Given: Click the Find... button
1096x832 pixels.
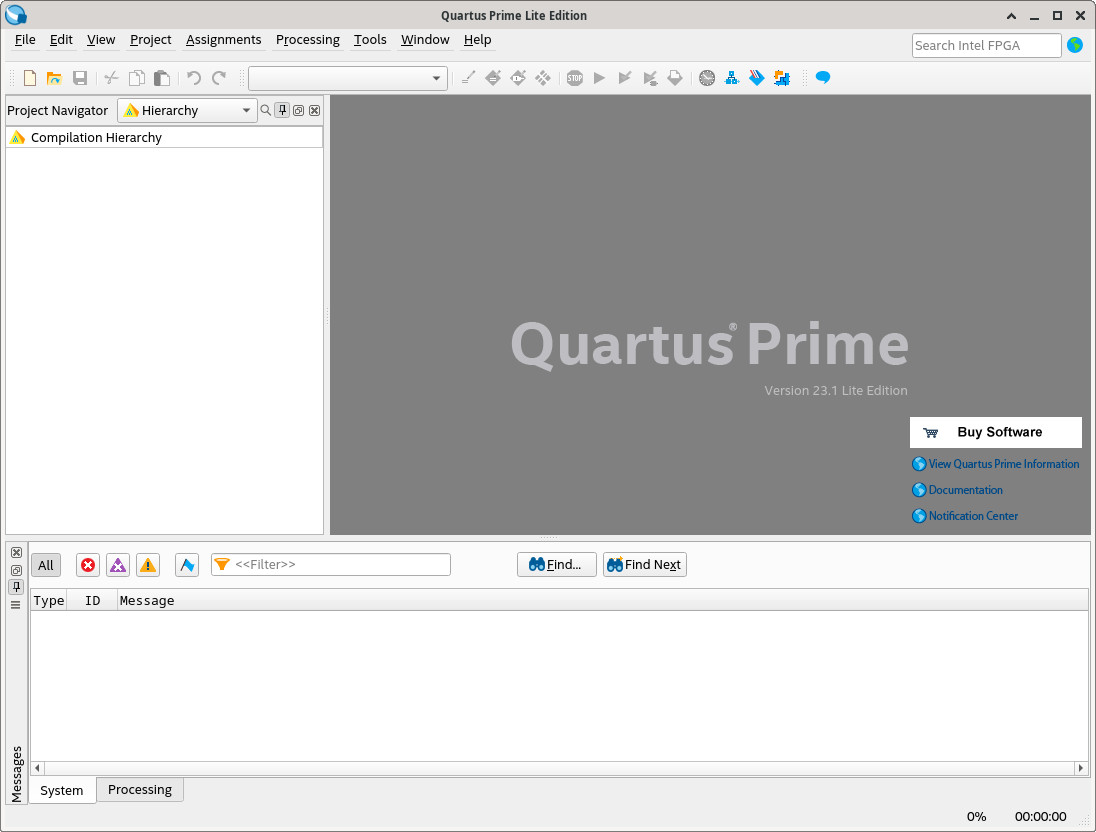Looking at the screenshot, I should 556,564.
